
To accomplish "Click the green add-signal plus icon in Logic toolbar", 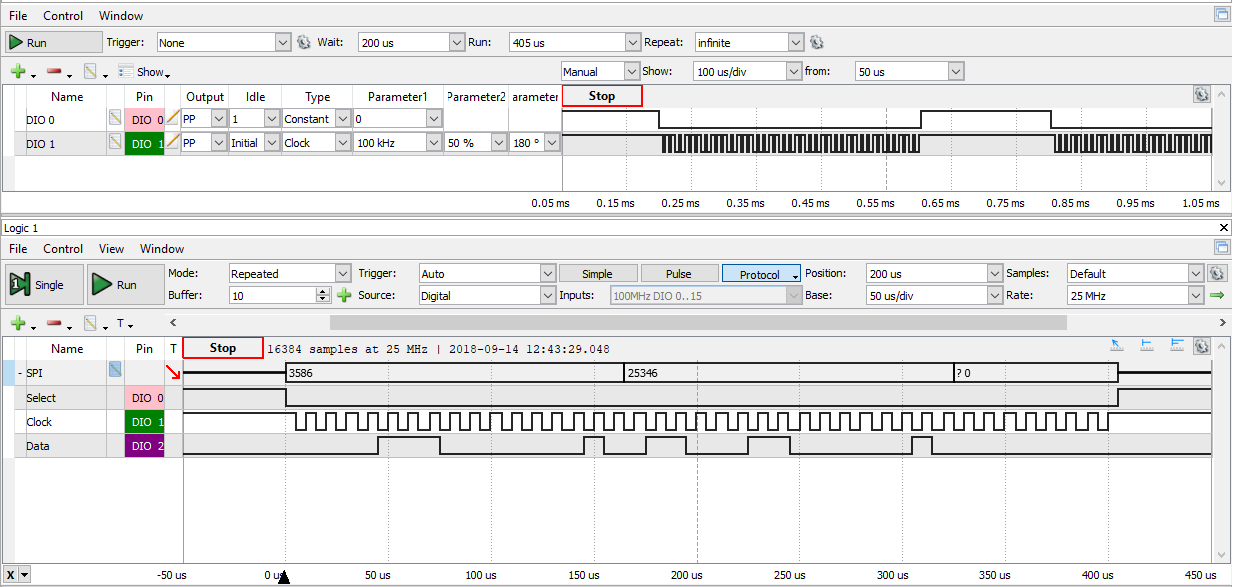I will pyautogui.click(x=18, y=324).
